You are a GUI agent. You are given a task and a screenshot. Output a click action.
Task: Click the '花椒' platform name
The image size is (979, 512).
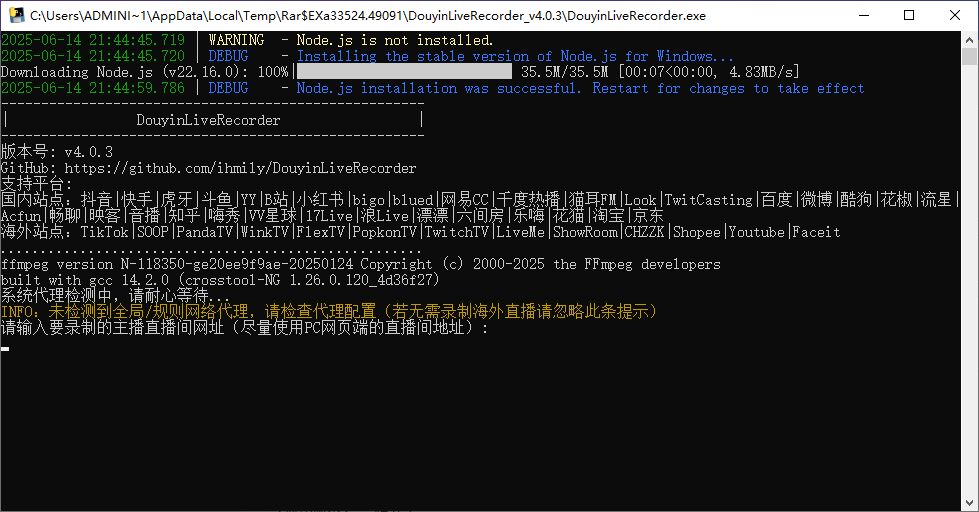tap(897, 200)
